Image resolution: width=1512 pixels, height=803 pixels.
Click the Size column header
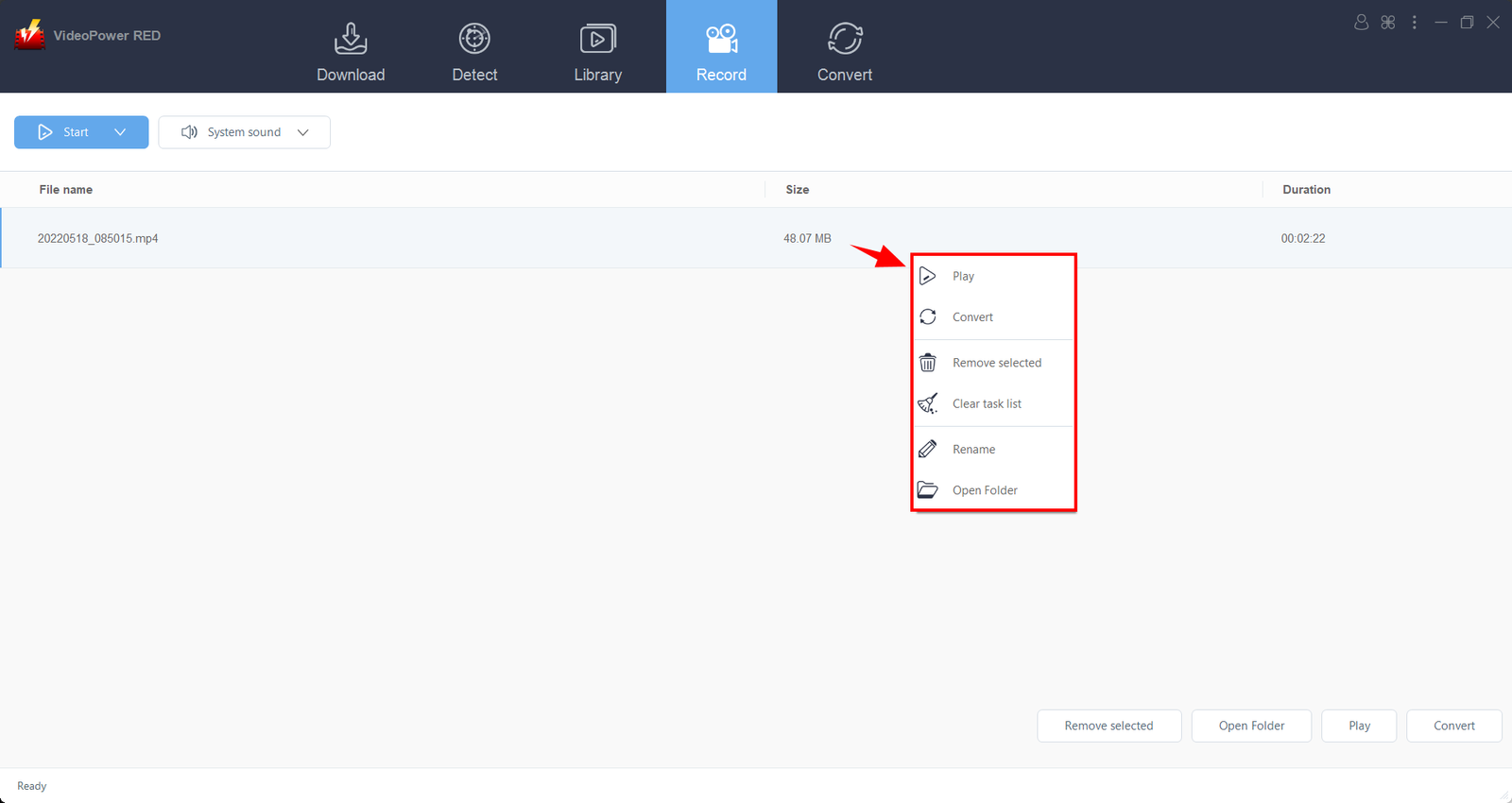(798, 190)
